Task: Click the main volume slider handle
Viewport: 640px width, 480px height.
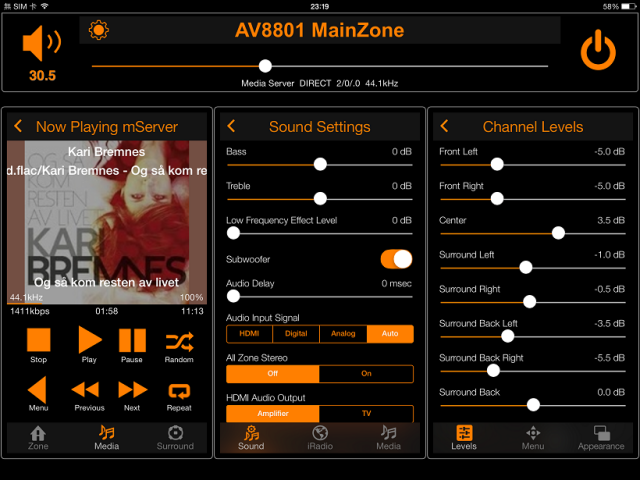Action: [x=265, y=66]
